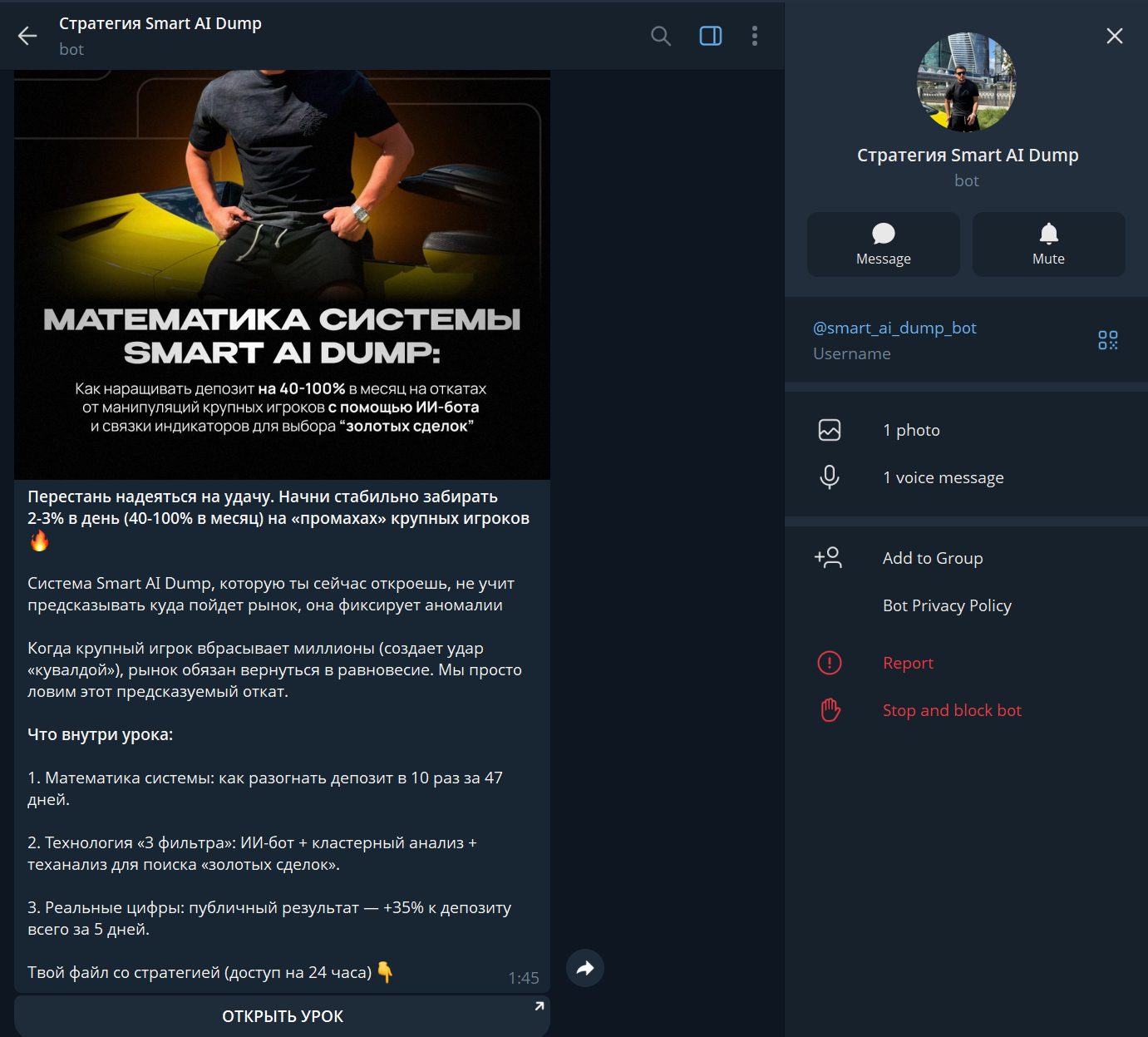Open the 1 voice message list
This screenshot has width=1148, height=1037.
click(943, 477)
